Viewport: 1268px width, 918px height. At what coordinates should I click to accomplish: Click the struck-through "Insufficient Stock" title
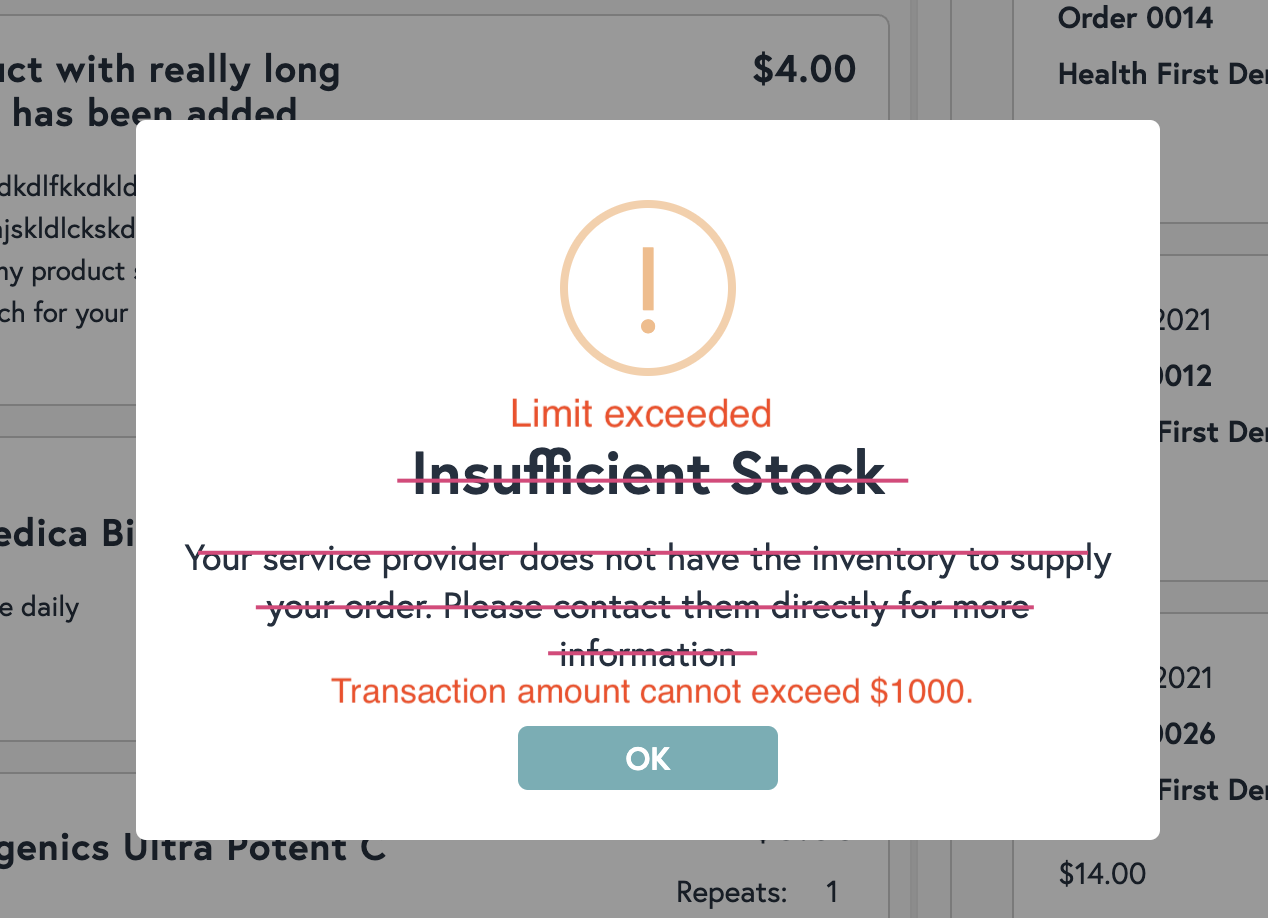pos(650,472)
